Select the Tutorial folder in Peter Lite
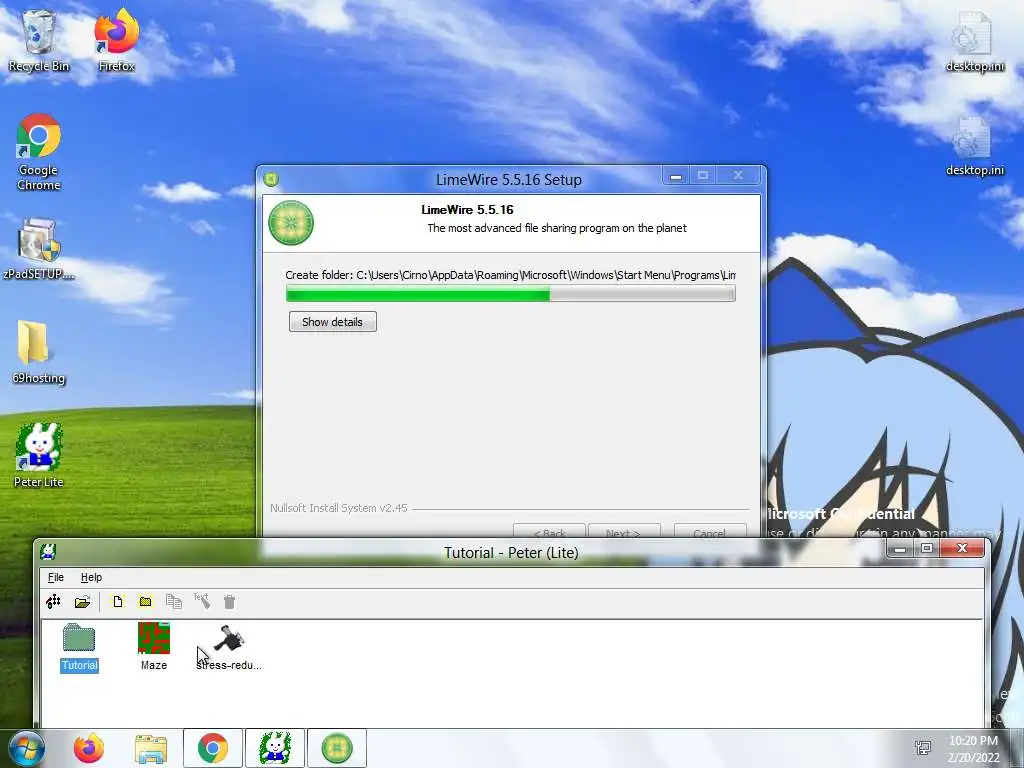 [x=79, y=647]
